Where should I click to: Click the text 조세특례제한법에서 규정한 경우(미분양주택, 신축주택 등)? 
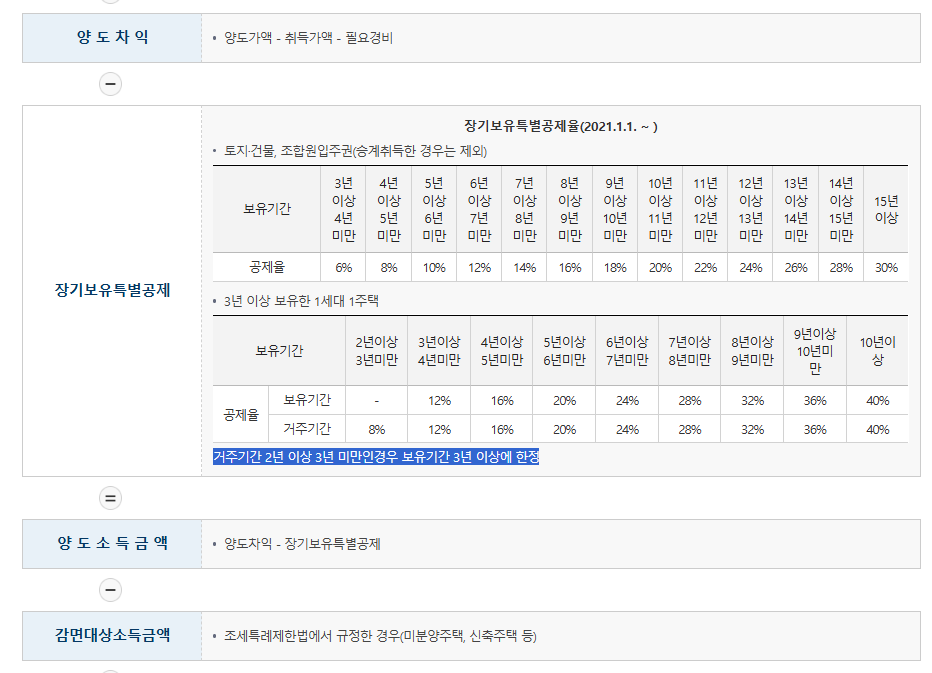point(380,636)
